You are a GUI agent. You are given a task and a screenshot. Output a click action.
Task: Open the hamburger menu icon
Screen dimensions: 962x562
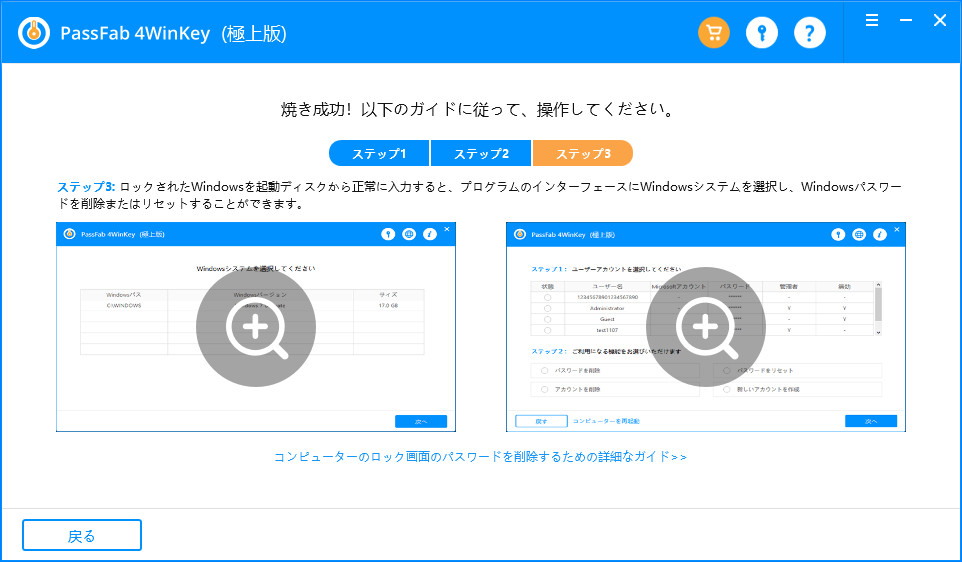click(872, 20)
